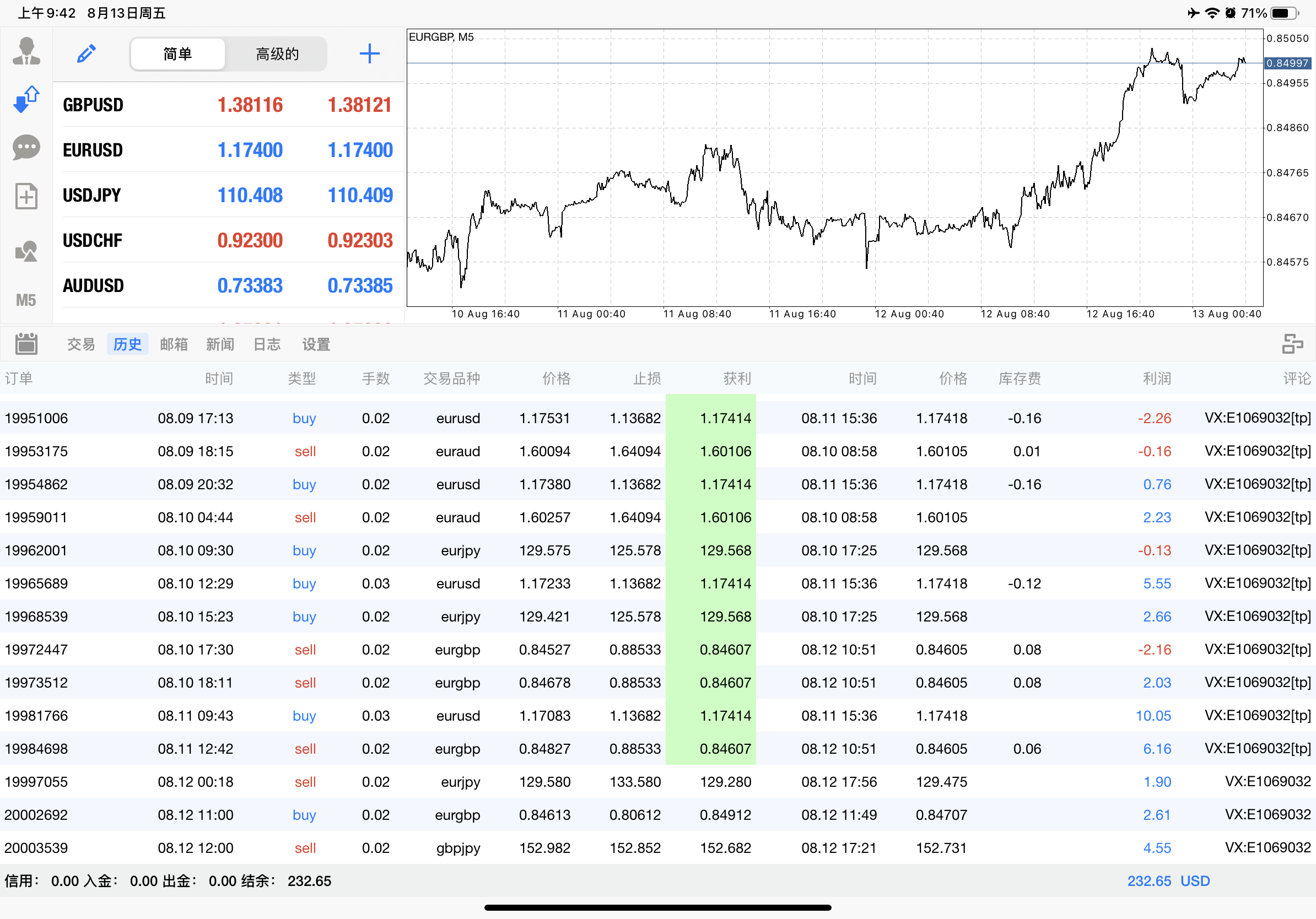Viewport: 1316px width, 919px height.
Task: Tap the airplane mode icon in status bar
Action: (1193, 13)
